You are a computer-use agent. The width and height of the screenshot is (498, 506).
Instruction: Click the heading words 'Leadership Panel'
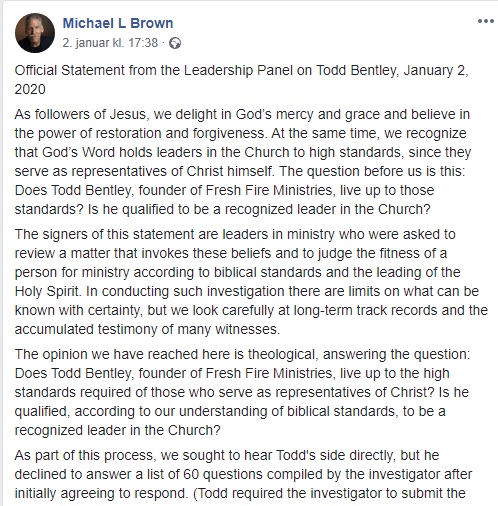(x=238, y=71)
